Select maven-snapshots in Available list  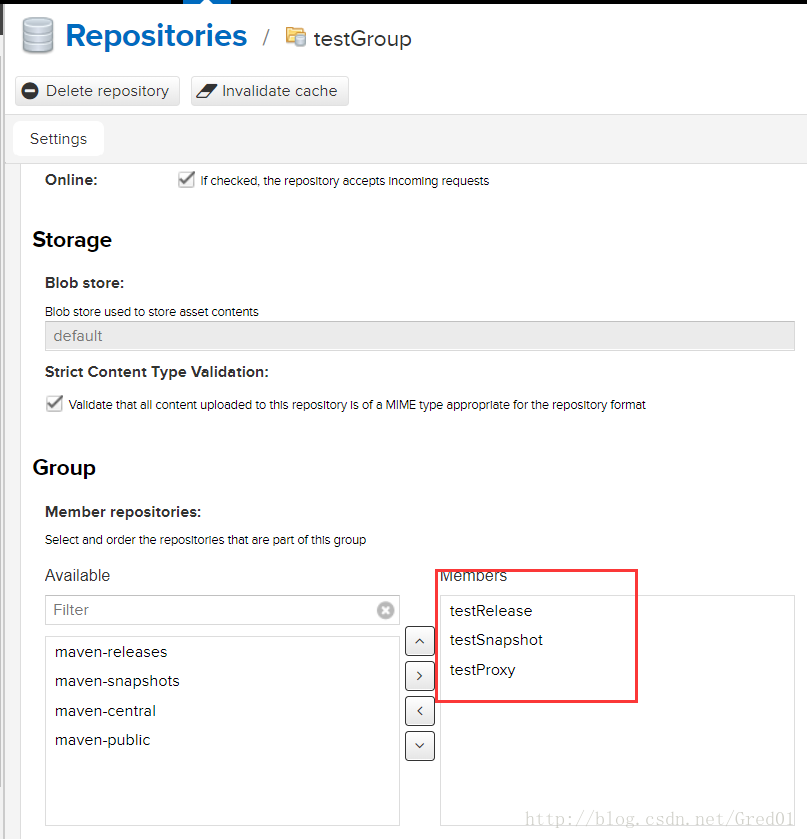click(x=117, y=681)
